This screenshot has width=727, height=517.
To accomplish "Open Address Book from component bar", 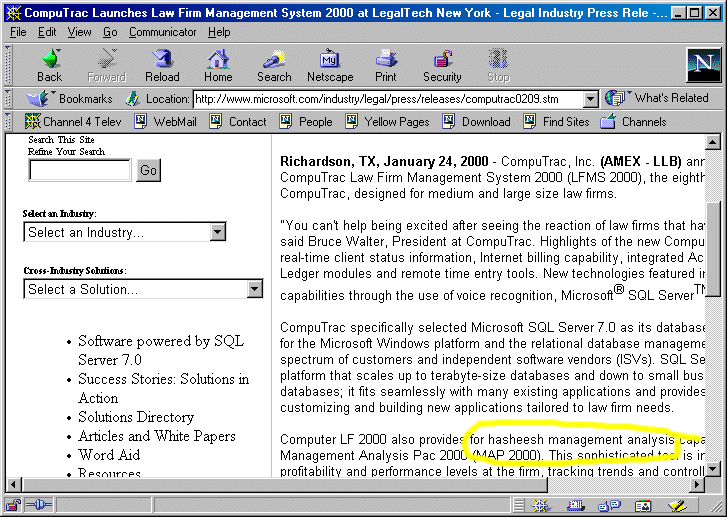I will [x=643, y=505].
